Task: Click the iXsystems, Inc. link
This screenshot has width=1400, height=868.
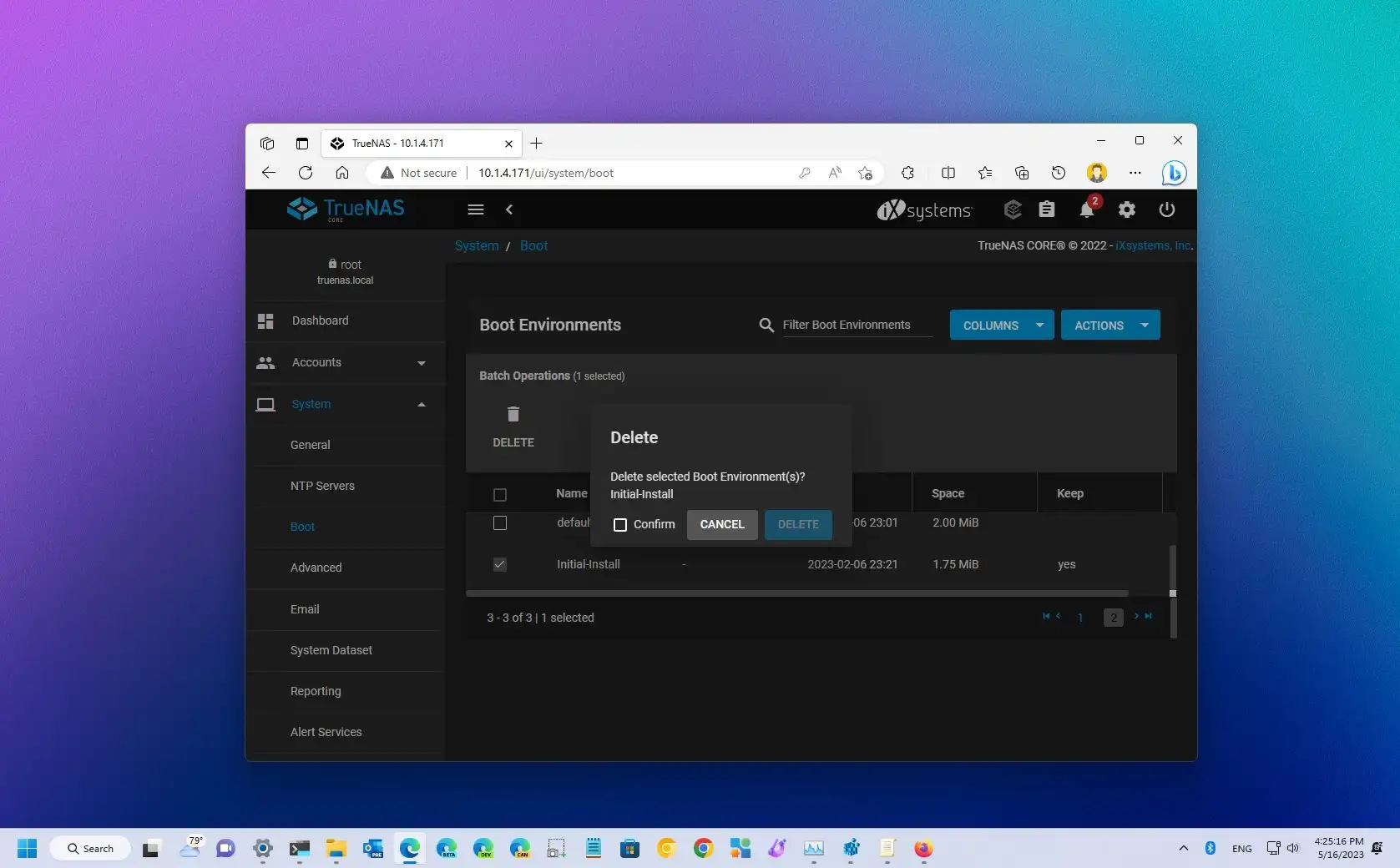Action: tap(1153, 245)
